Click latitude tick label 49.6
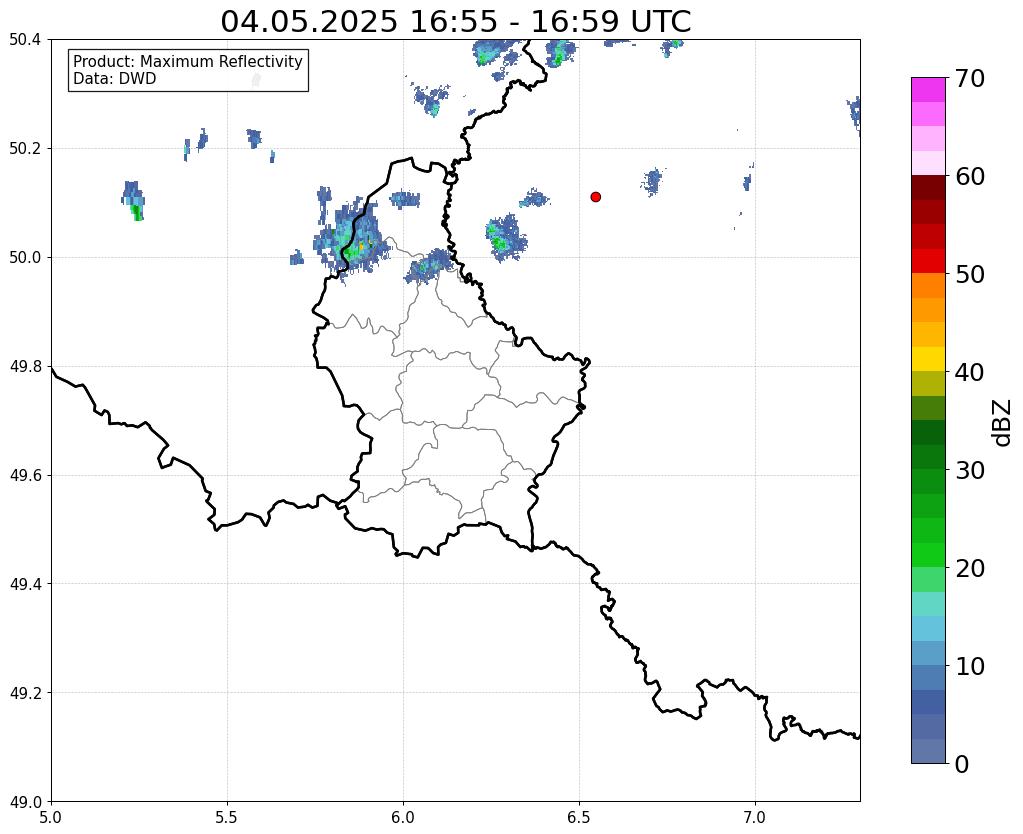Screen dimensions: 1023x834 click(25, 476)
